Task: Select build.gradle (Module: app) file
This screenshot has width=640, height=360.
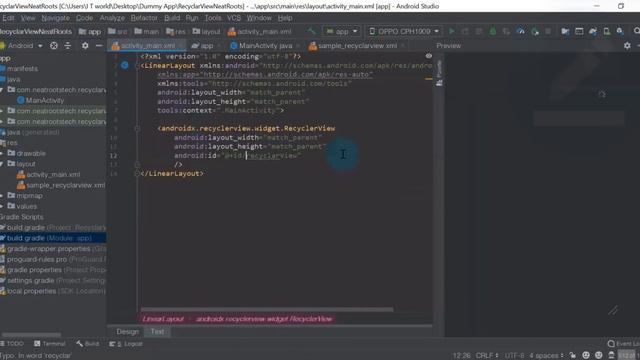Action: 53,238
